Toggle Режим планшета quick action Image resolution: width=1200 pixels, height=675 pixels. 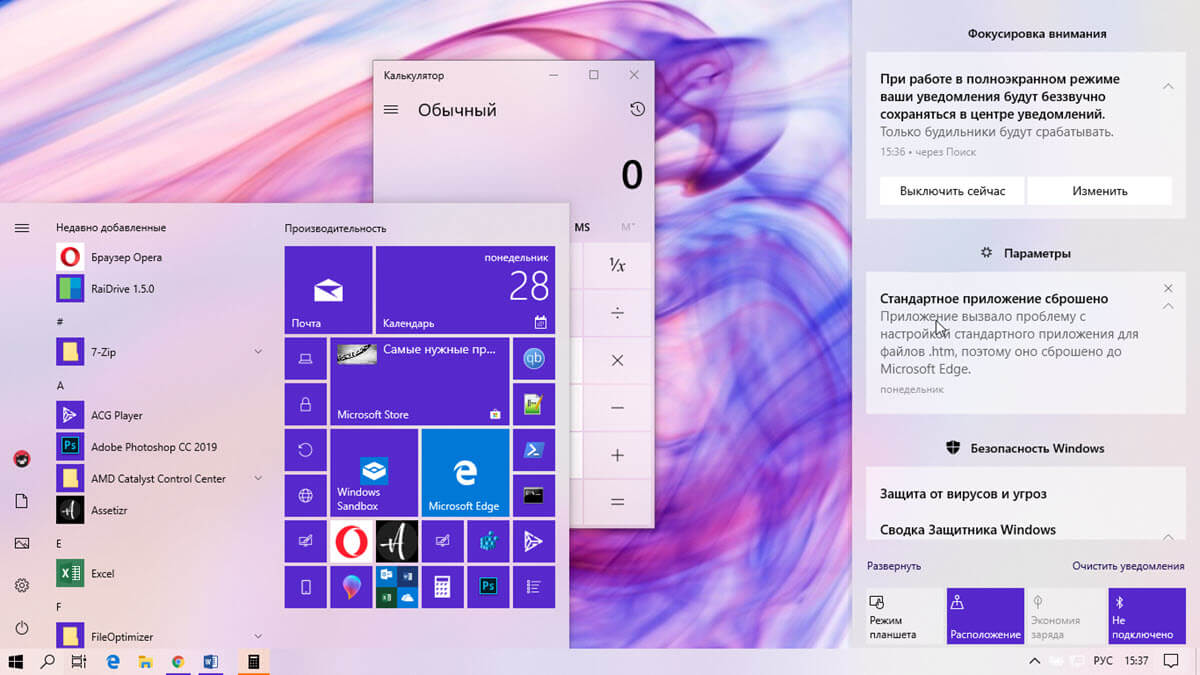coord(905,616)
